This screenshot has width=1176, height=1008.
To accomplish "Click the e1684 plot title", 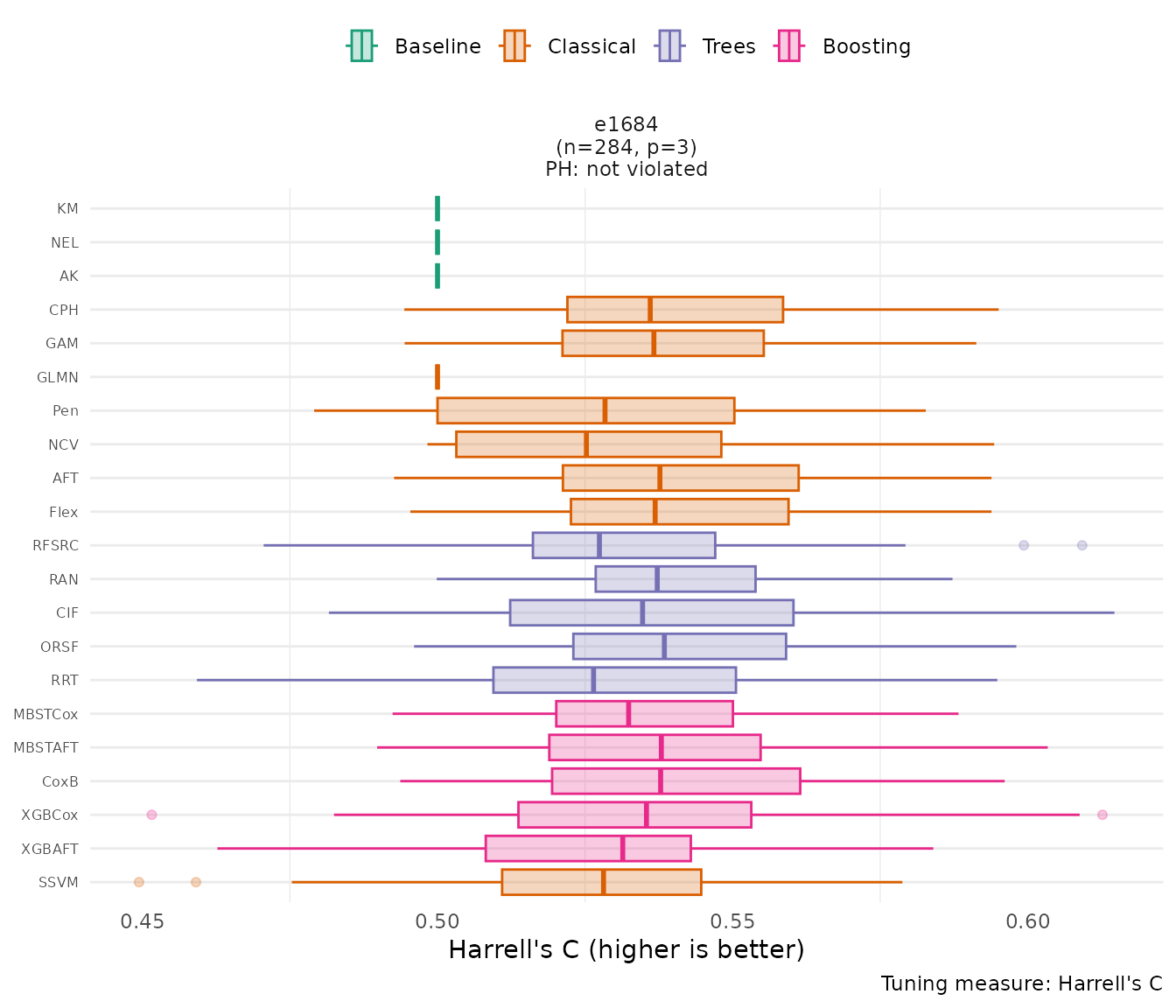I will (x=626, y=125).
